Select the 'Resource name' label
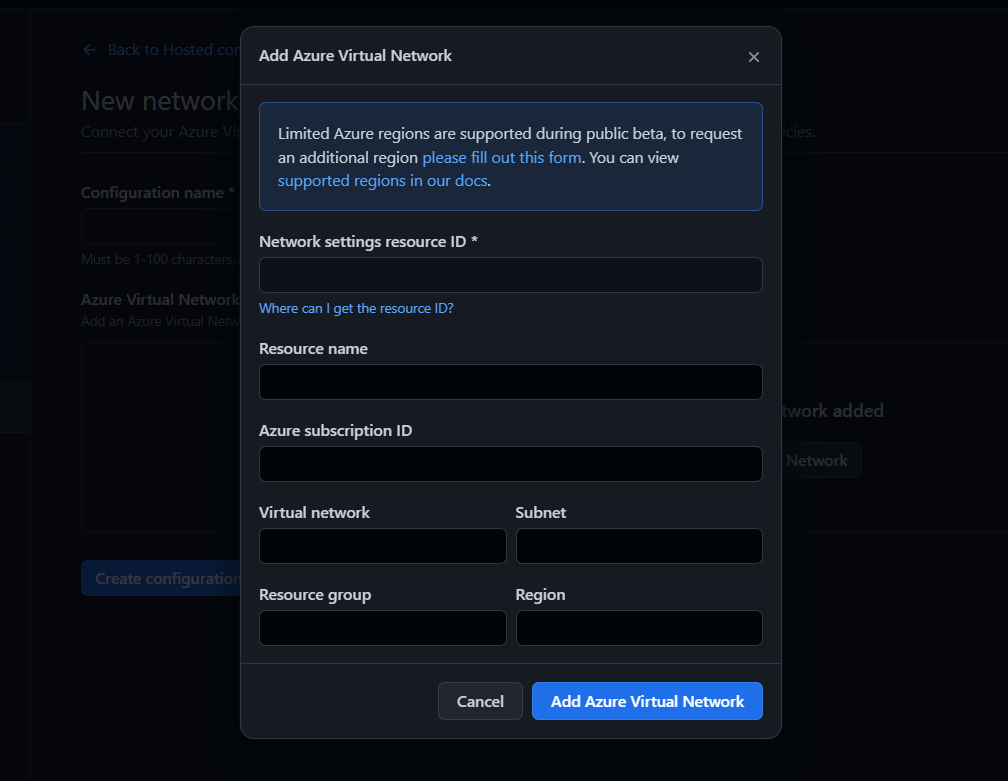1008x781 pixels. click(313, 348)
